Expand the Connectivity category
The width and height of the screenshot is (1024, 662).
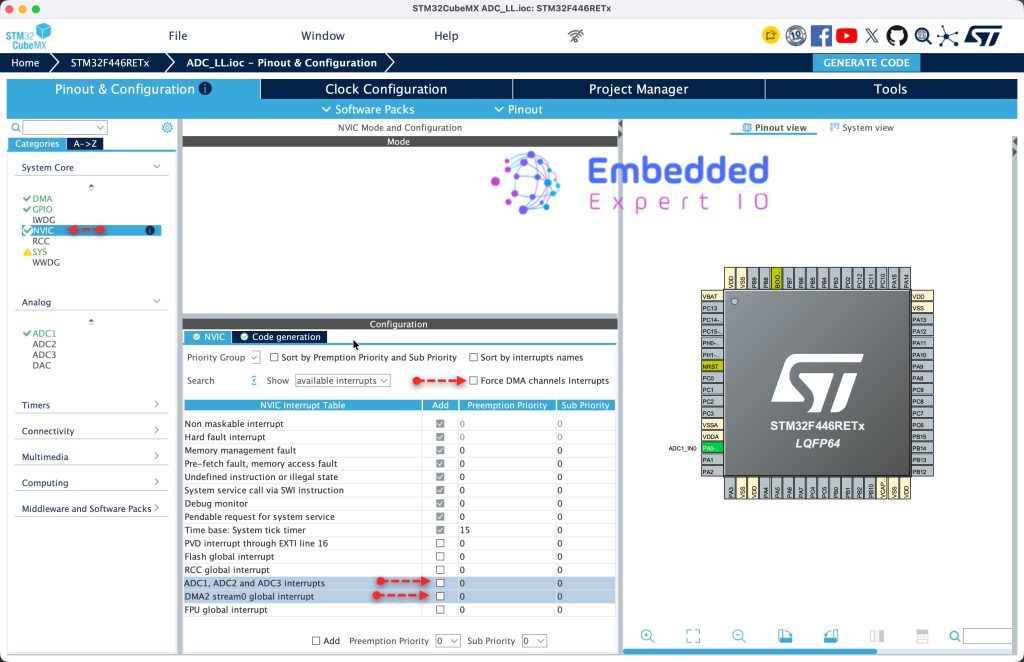pyautogui.click(x=91, y=431)
